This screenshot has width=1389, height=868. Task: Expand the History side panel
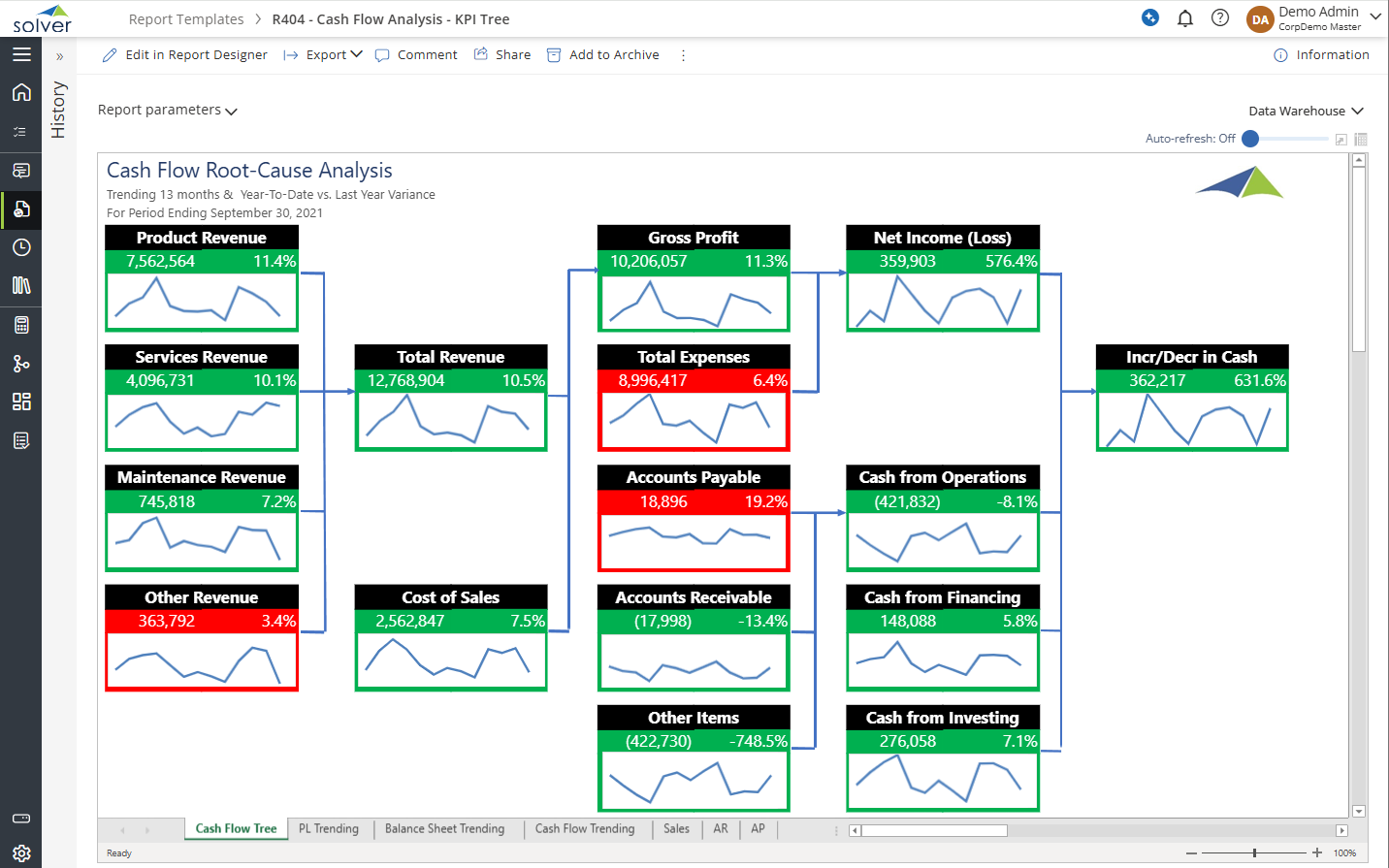click(x=59, y=56)
